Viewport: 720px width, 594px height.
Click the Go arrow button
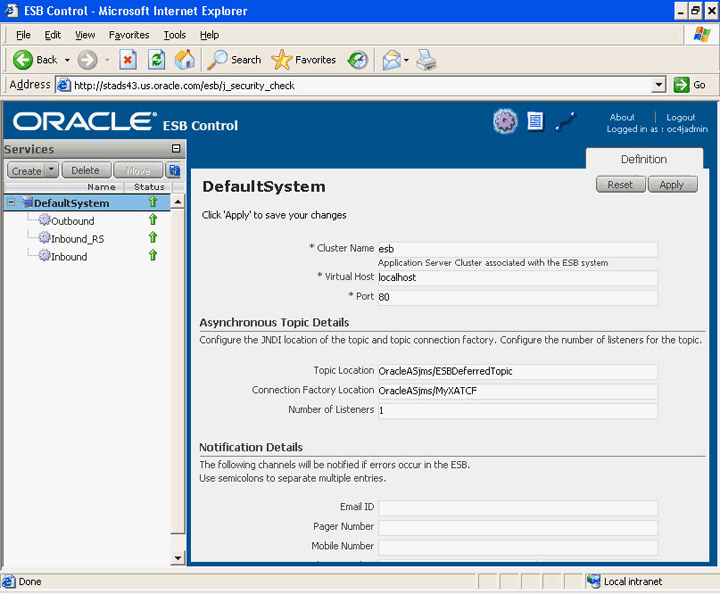[681, 85]
